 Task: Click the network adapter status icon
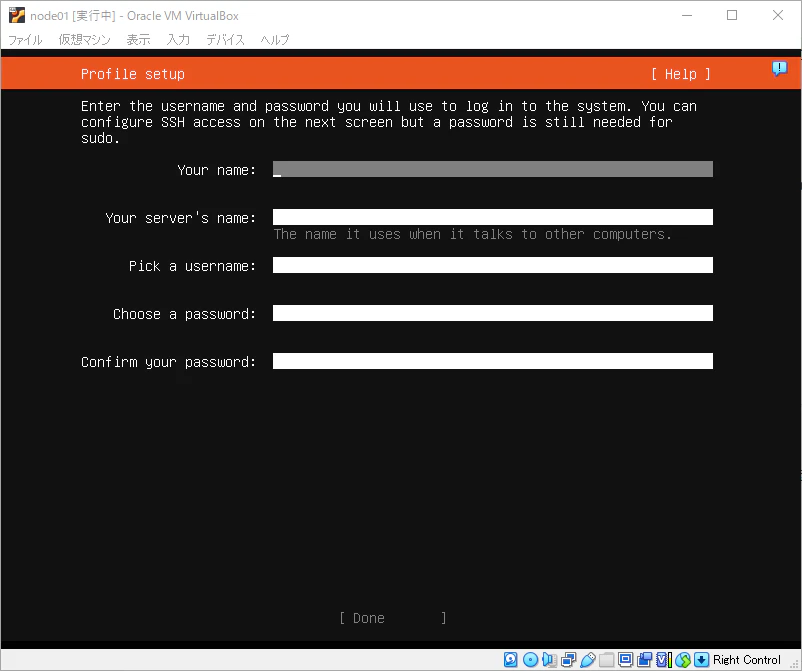click(x=568, y=660)
